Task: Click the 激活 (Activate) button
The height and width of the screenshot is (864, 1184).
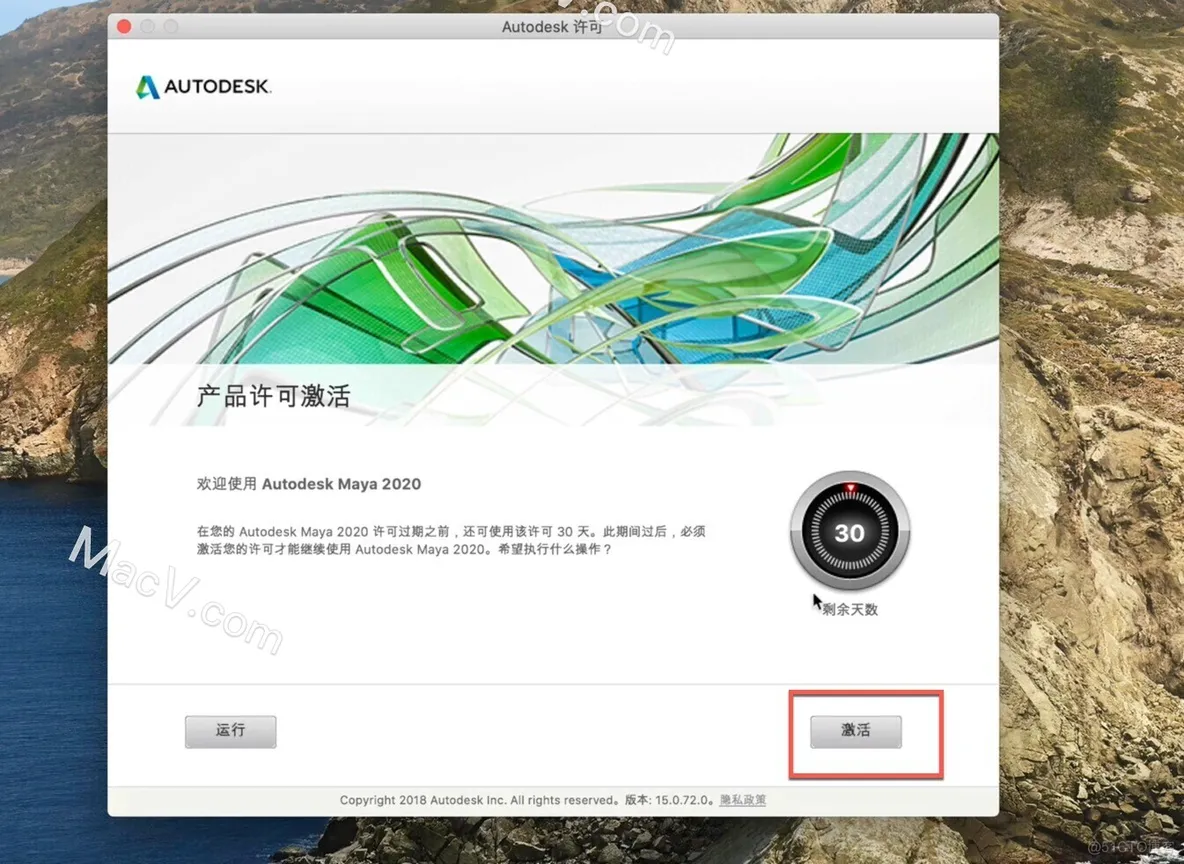Action: (856, 731)
